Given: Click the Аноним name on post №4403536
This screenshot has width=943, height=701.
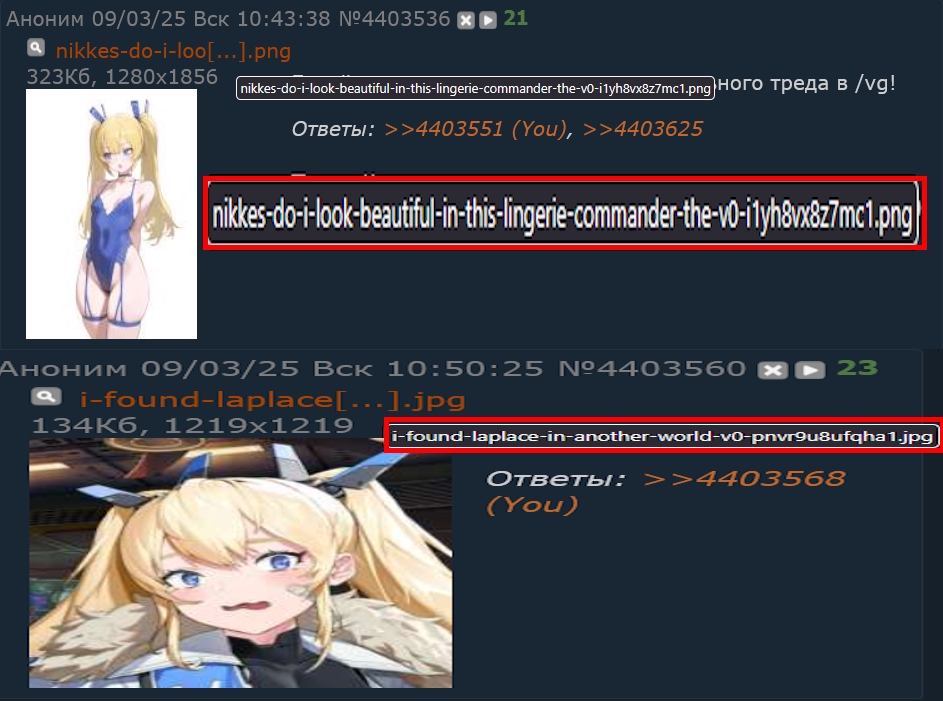Looking at the screenshot, I should pos(45,19).
